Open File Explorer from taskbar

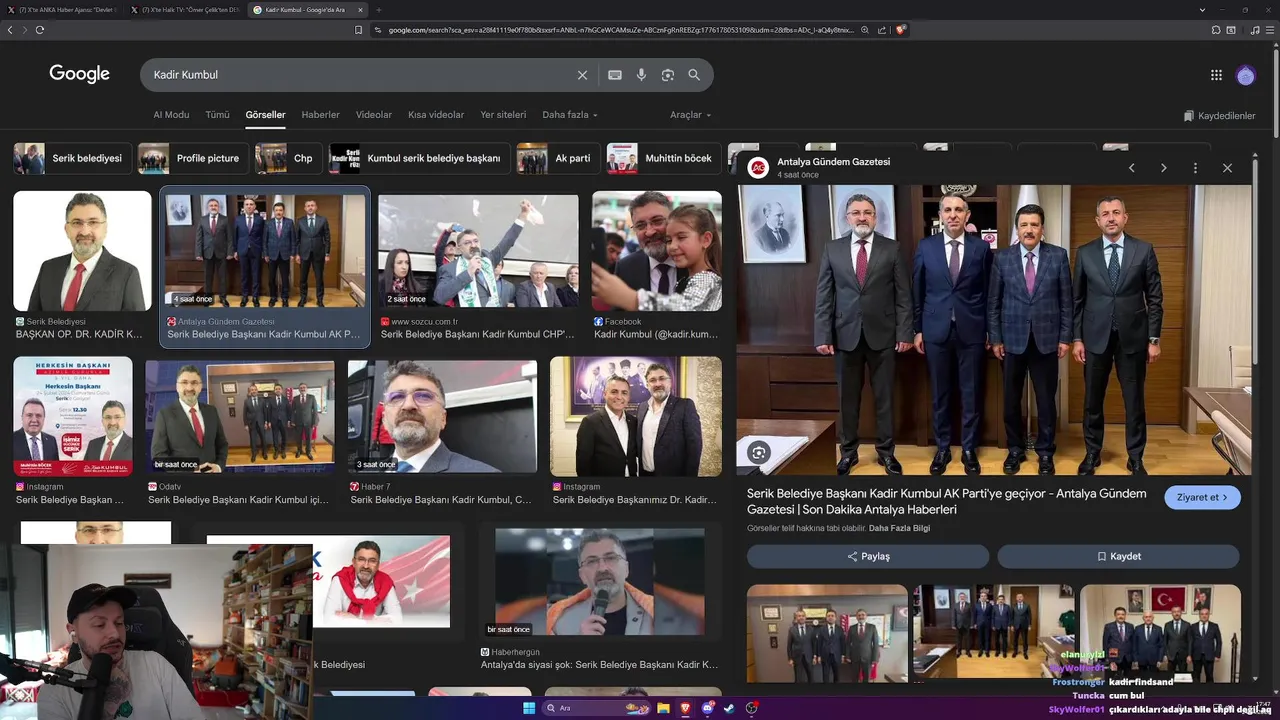(x=663, y=708)
